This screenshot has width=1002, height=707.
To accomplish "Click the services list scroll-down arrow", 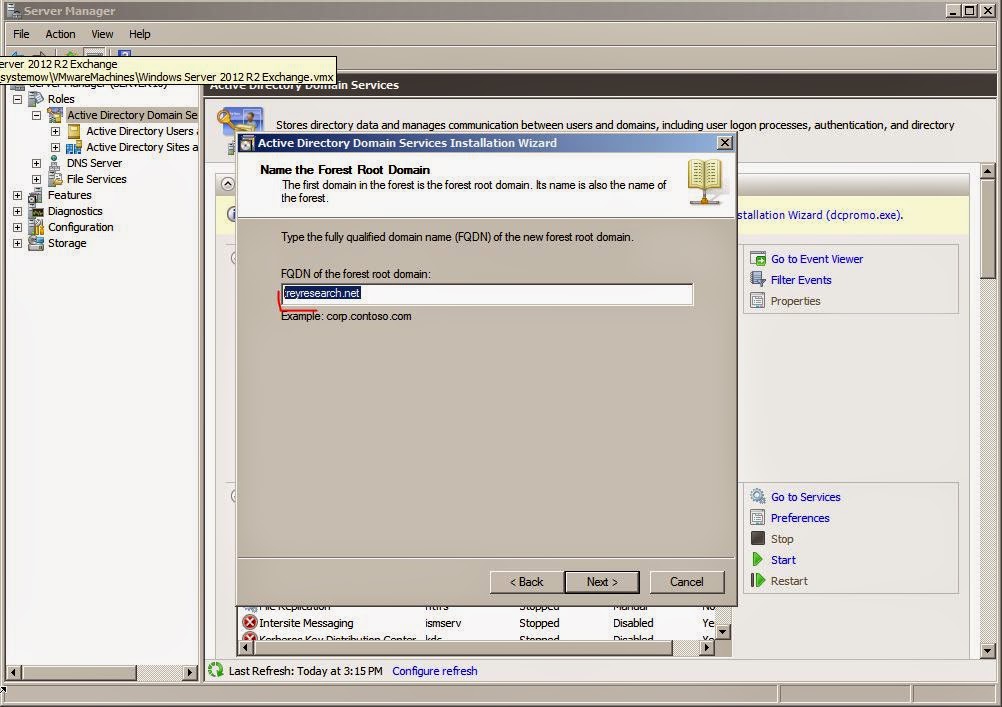I will [723, 632].
